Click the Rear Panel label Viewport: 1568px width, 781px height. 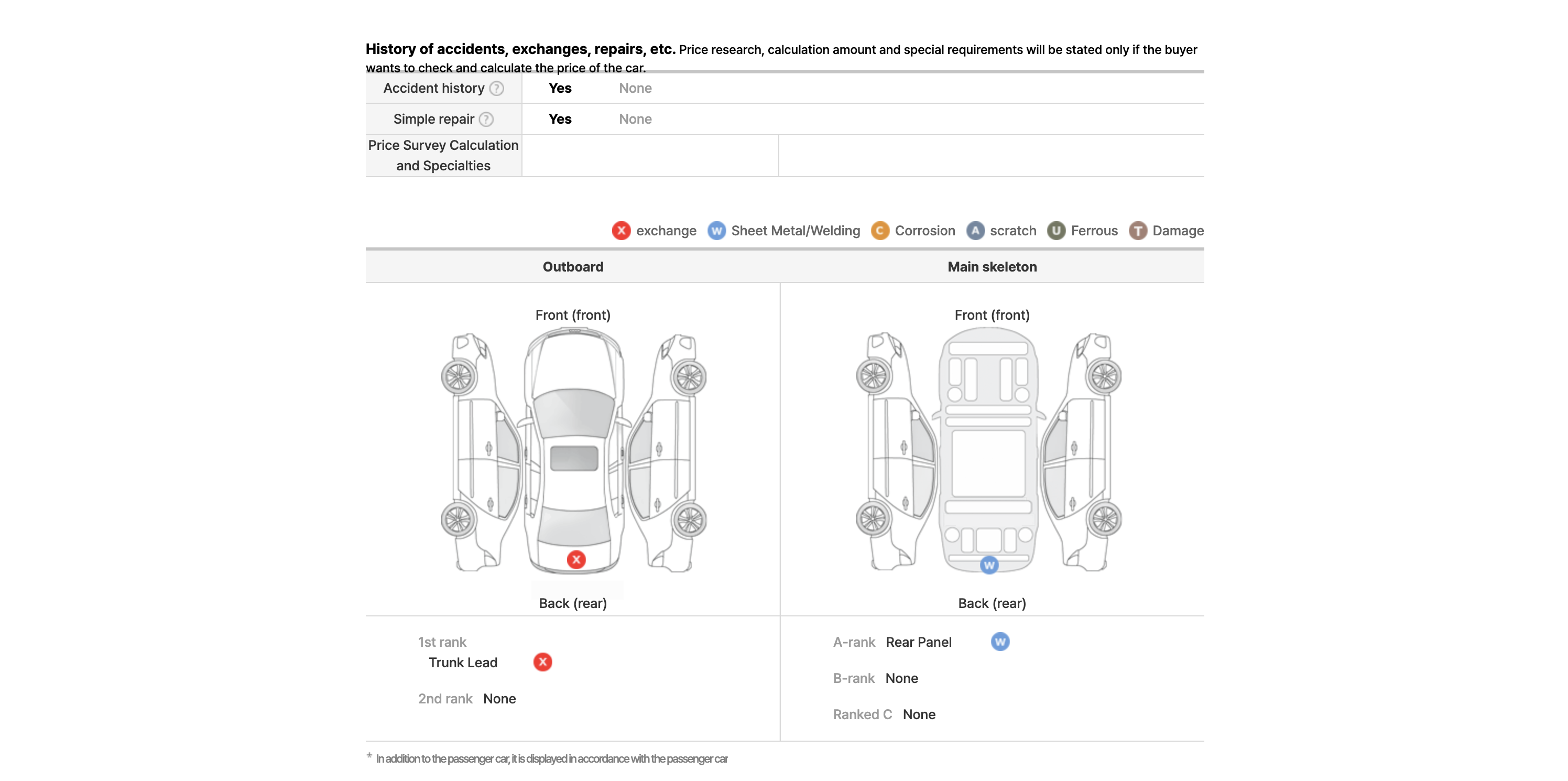coord(919,642)
